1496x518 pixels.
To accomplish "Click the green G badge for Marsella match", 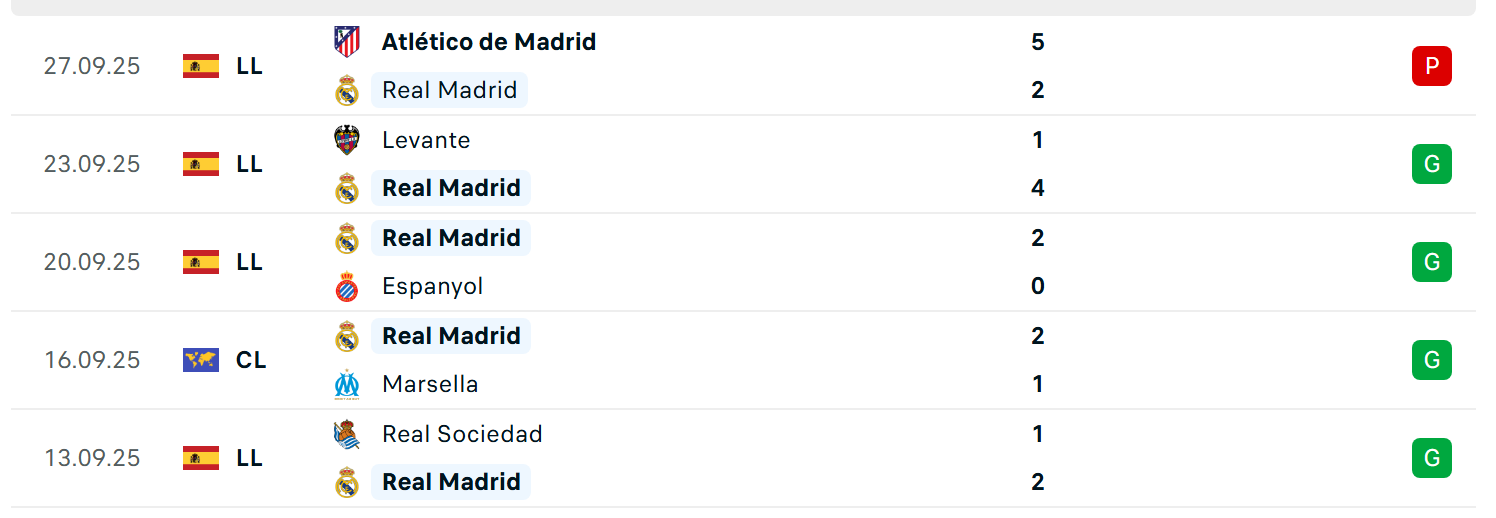I will click(x=1431, y=360).
